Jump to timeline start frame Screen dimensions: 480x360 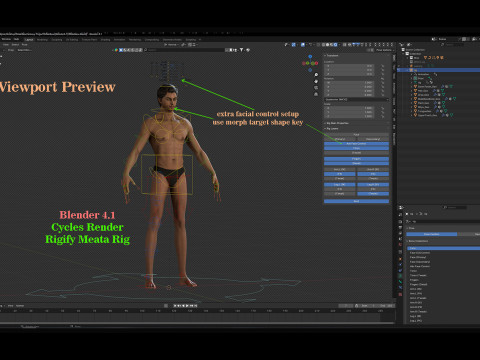[175, 305]
